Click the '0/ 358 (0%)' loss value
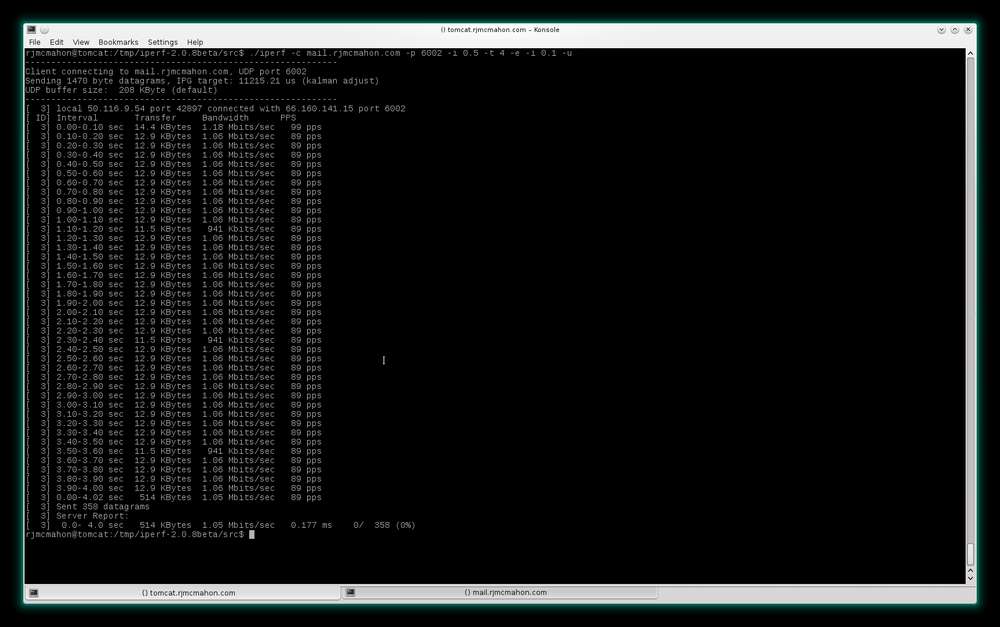 tap(384, 525)
